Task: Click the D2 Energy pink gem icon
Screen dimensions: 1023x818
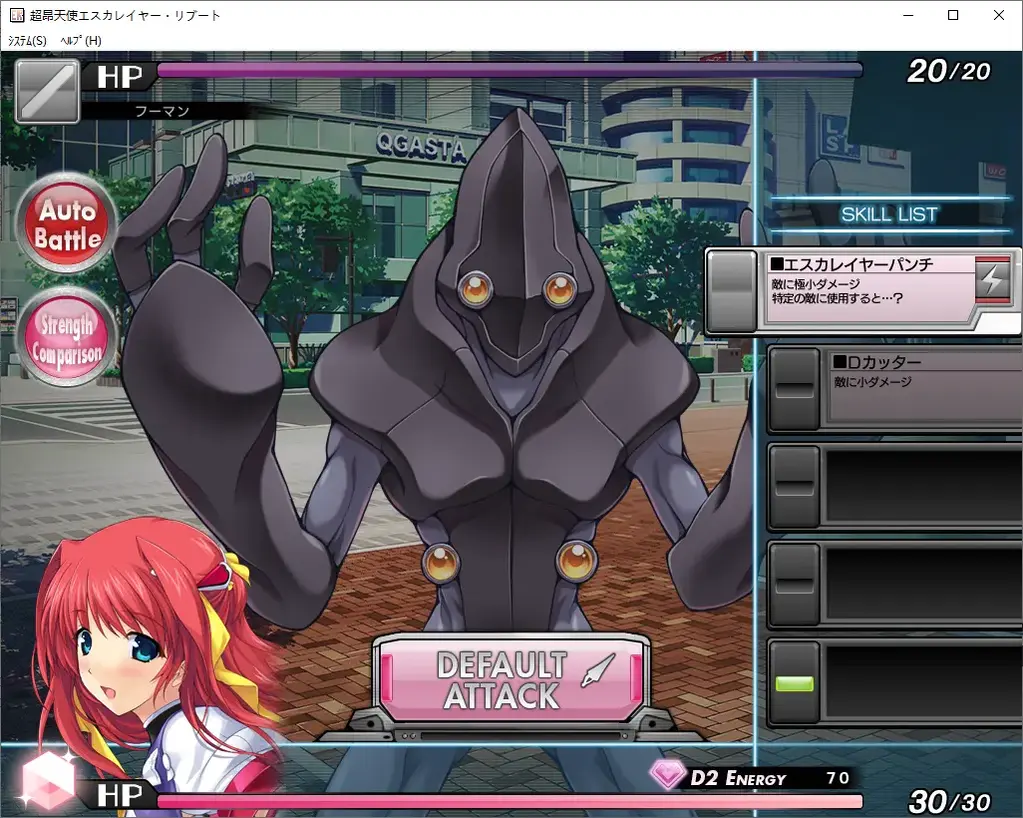Action: coord(667,774)
